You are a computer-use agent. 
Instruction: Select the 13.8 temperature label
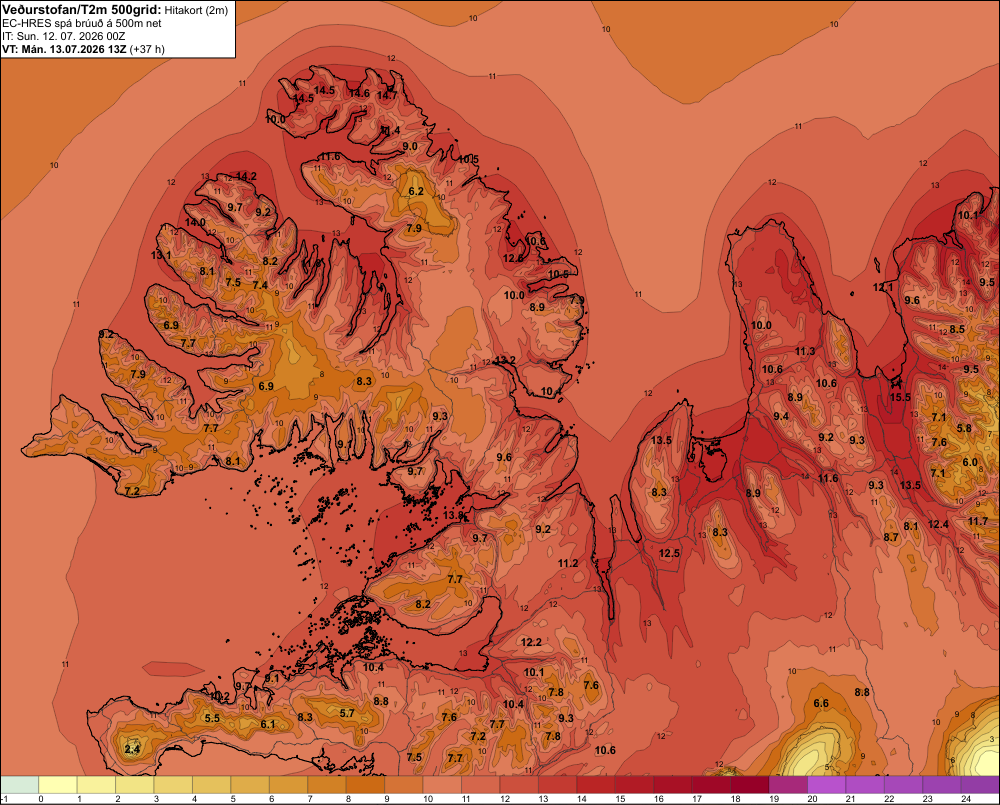pos(453,515)
